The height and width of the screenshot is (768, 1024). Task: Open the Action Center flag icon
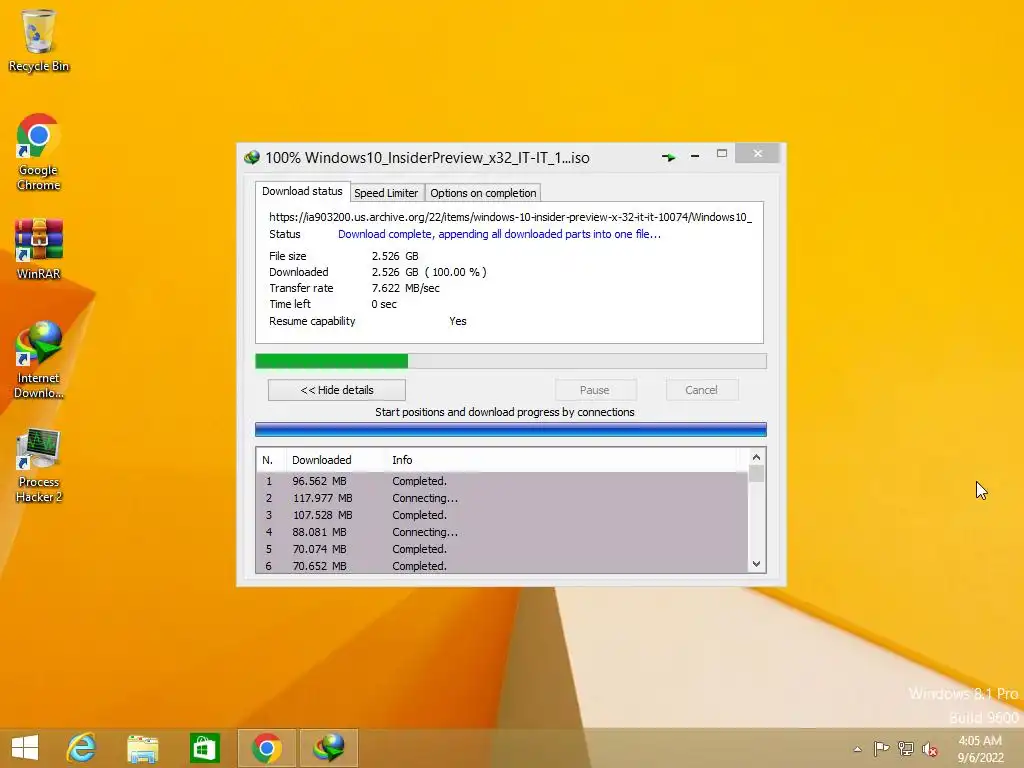click(x=881, y=748)
